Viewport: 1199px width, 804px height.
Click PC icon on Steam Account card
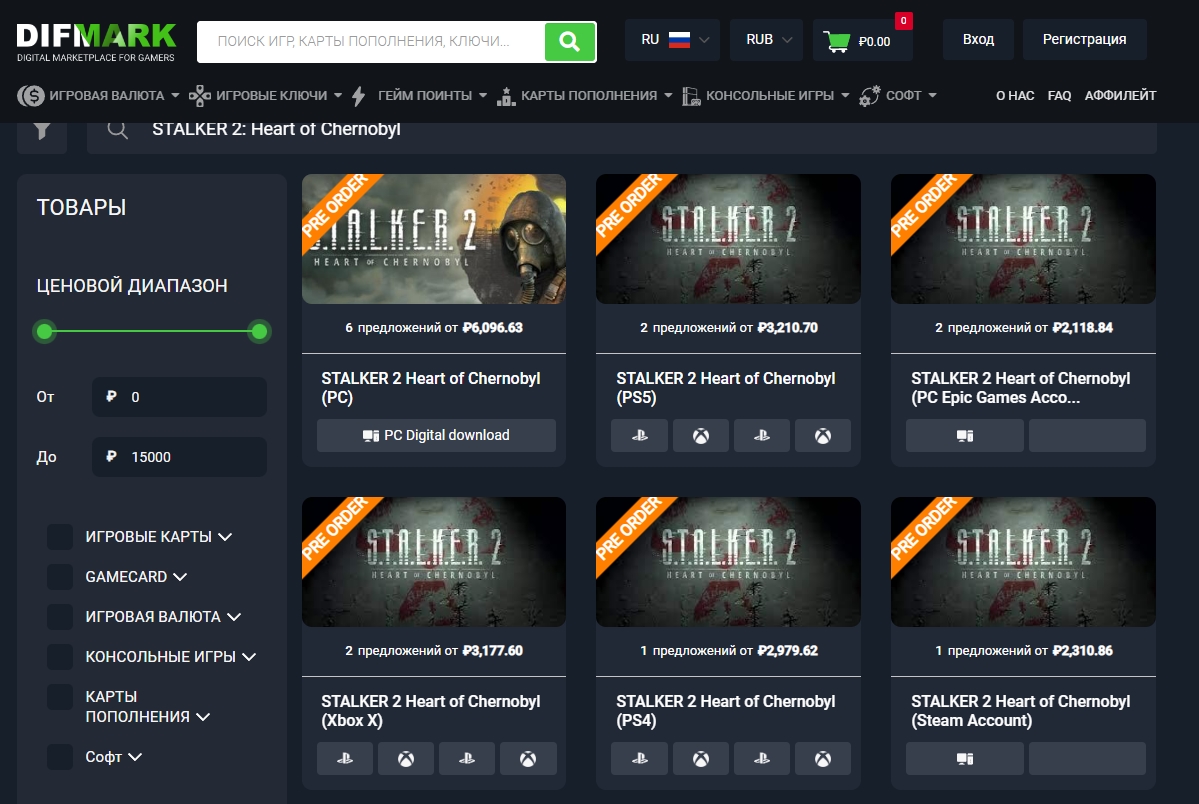(x=965, y=758)
